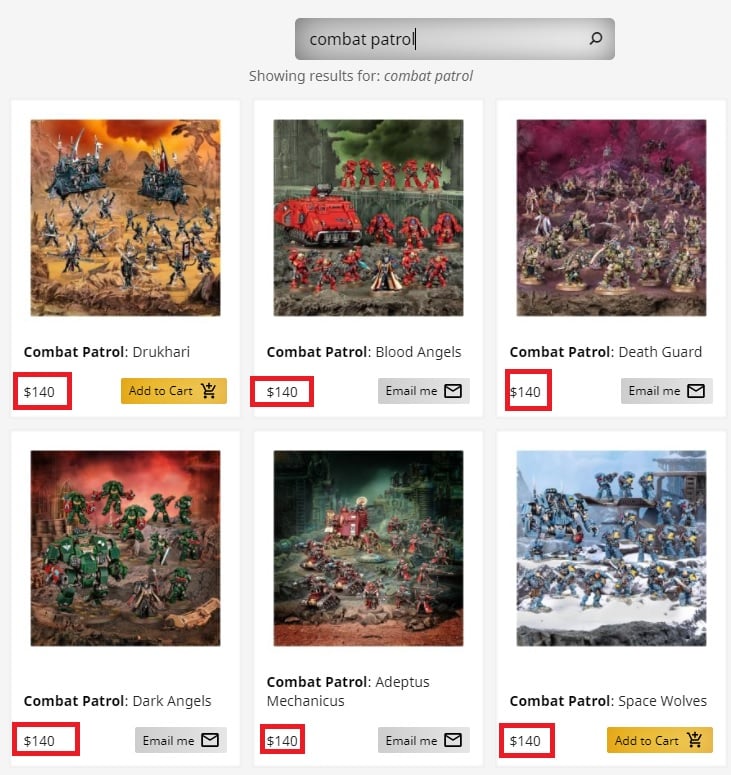The height and width of the screenshot is (775, 731).
Task: Open the Combat Patrol: Death Guard title link
Action: pos(605,352)
